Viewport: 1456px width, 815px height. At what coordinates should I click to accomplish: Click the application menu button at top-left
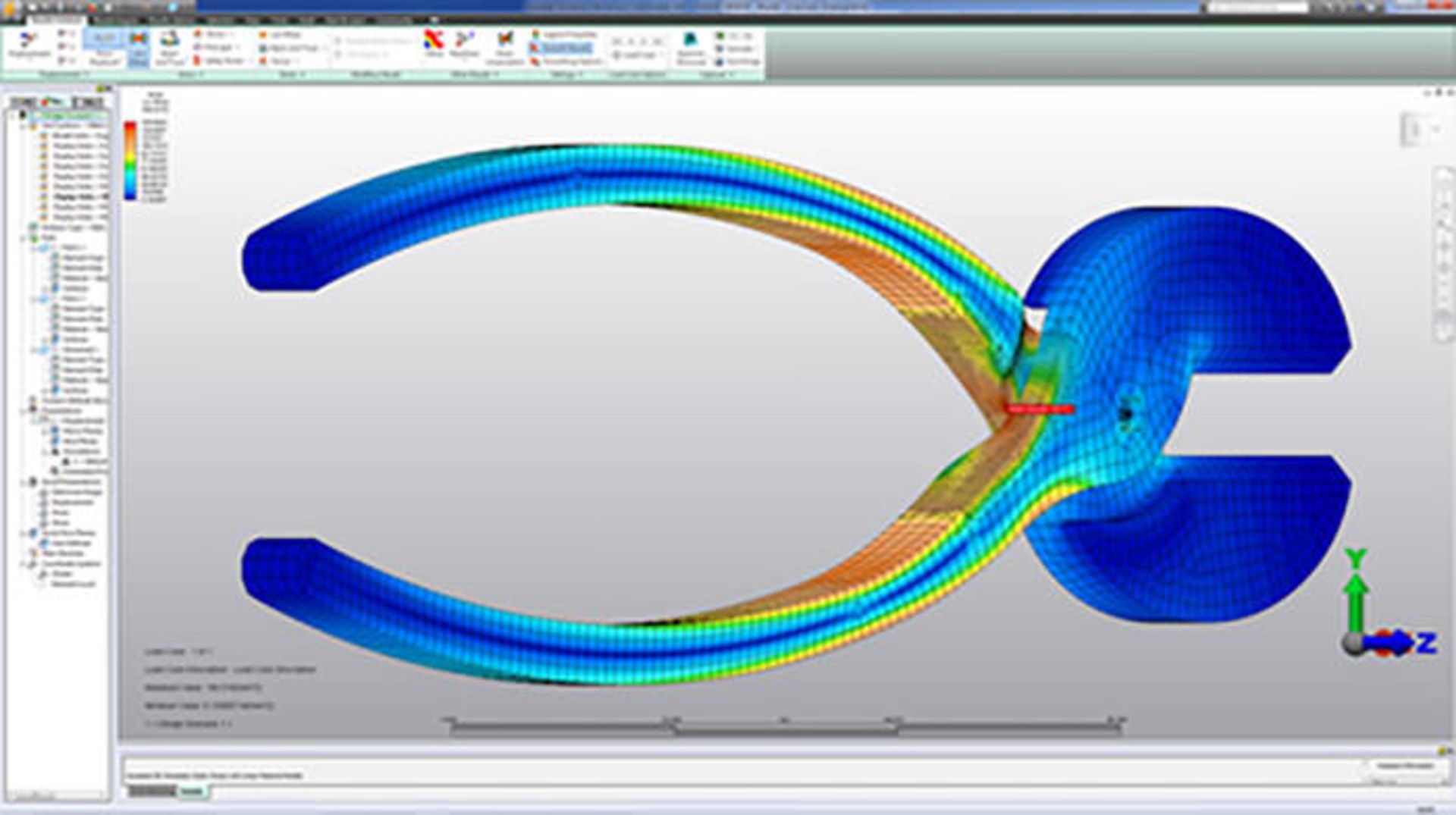click(9, 9)
